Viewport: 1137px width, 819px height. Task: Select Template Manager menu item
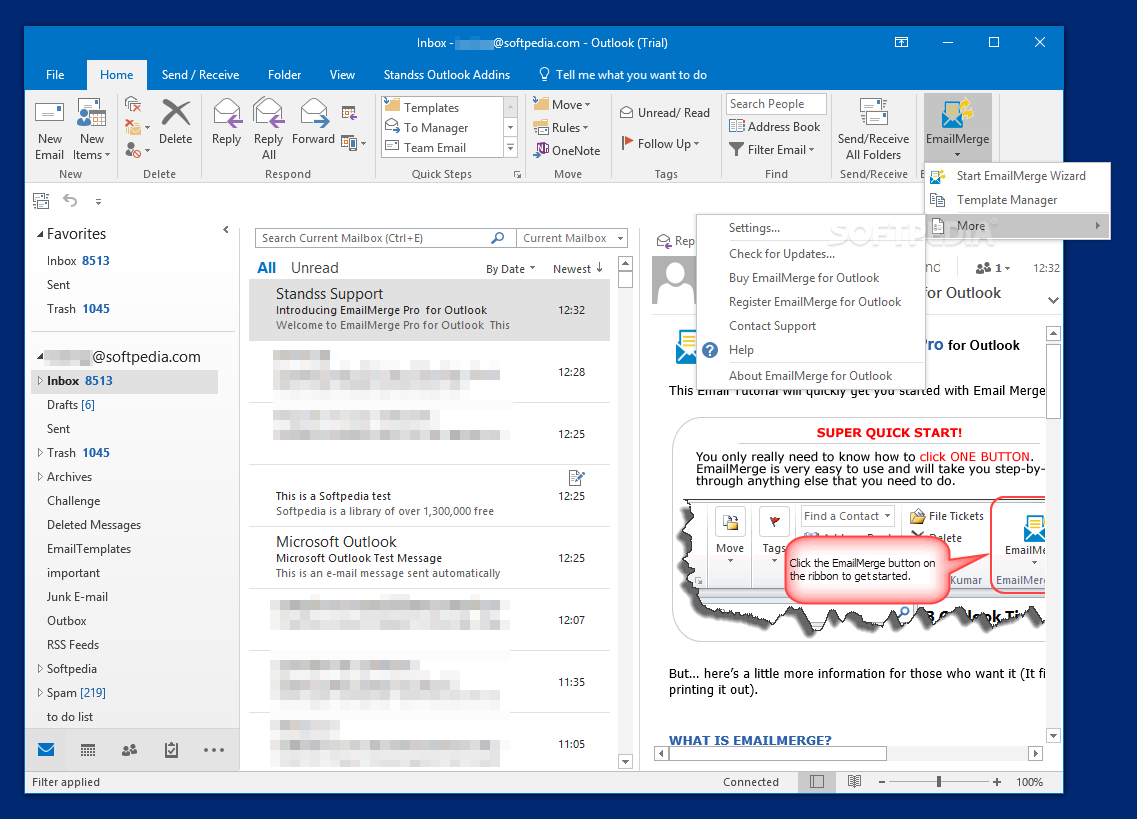click(x=1017, y=199)
